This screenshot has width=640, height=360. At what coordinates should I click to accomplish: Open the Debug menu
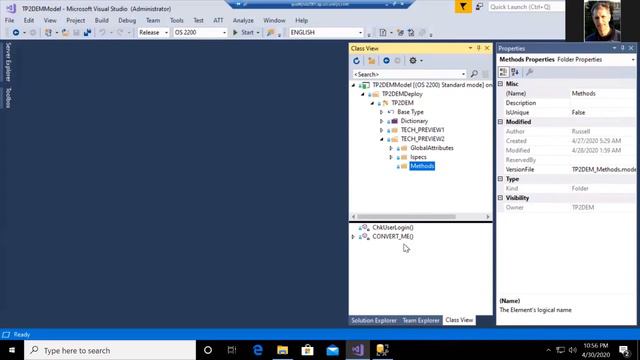[x=127, y=20]
